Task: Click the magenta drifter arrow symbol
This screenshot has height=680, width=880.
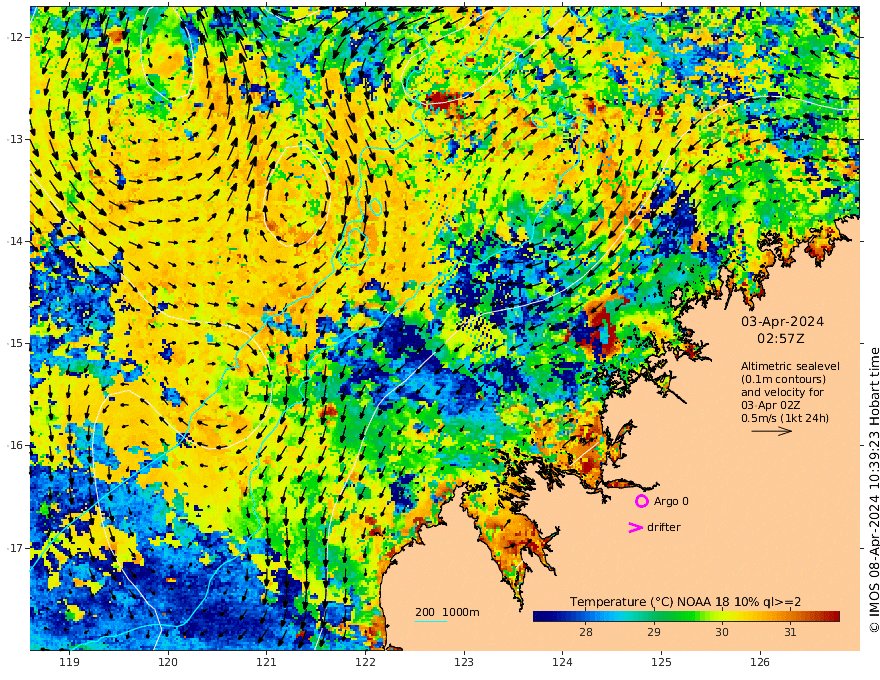Action: tap(635, 527)
